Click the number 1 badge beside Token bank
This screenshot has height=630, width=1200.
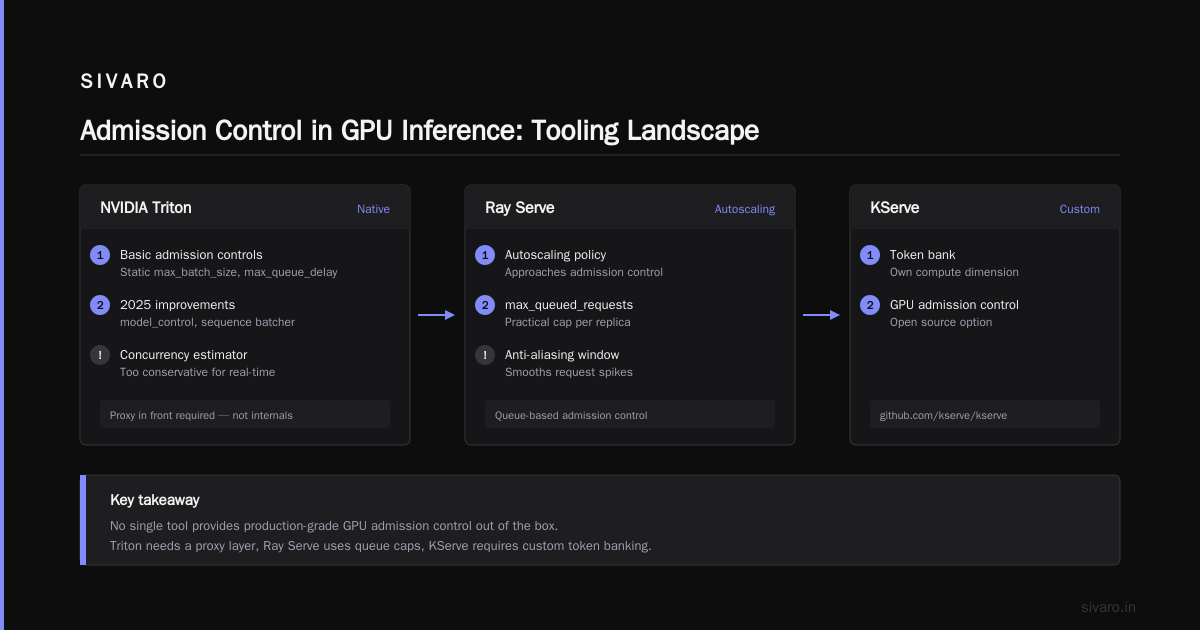pyautogui.click(x=870, y=255)
